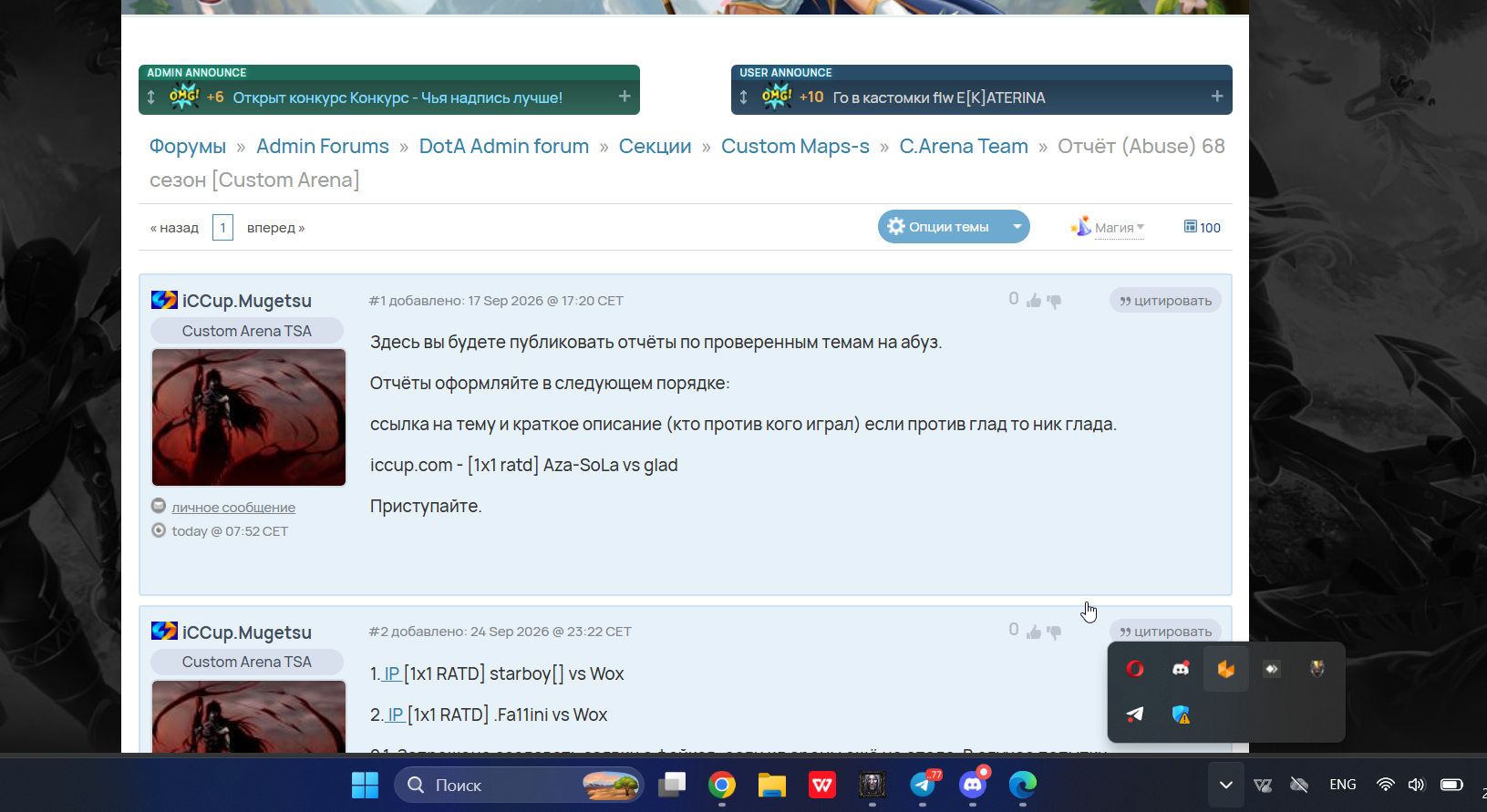
Task: Click thumbs up on post #1
Action: (x=1034, y=301)
